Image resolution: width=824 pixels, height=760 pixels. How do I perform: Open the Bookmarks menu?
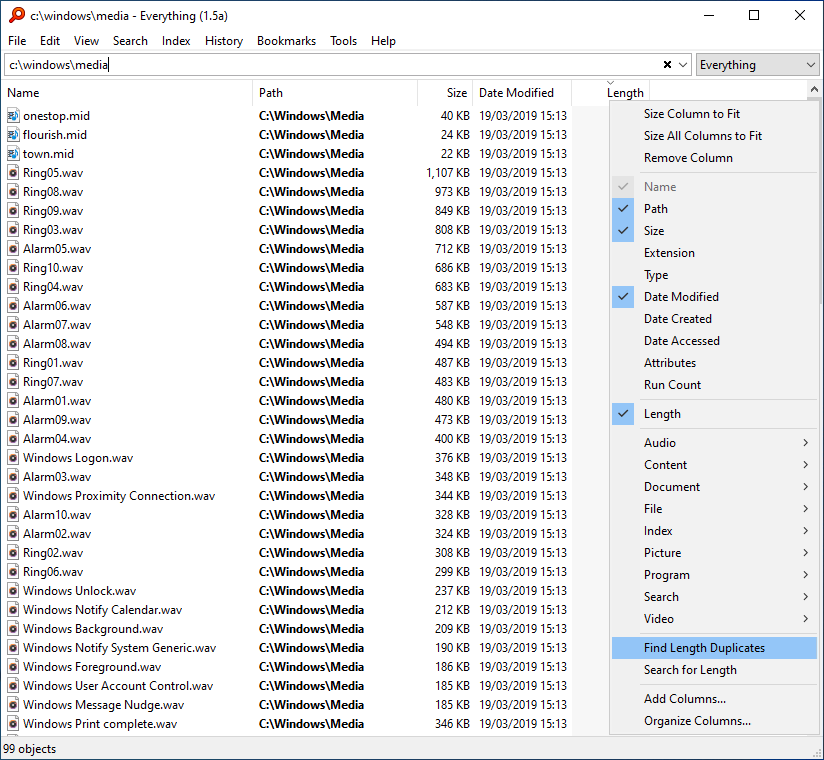tap(286, 41)
